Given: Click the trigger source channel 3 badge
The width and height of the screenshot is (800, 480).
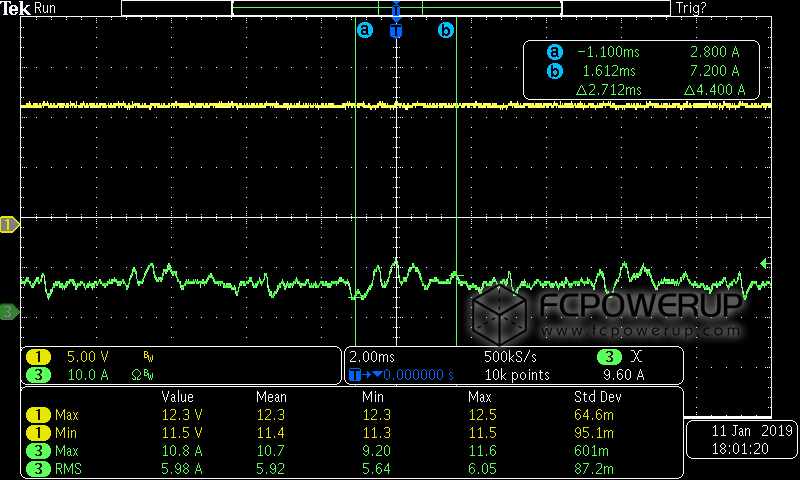Looking at the screenshot, I should click(x=609, y=357).
